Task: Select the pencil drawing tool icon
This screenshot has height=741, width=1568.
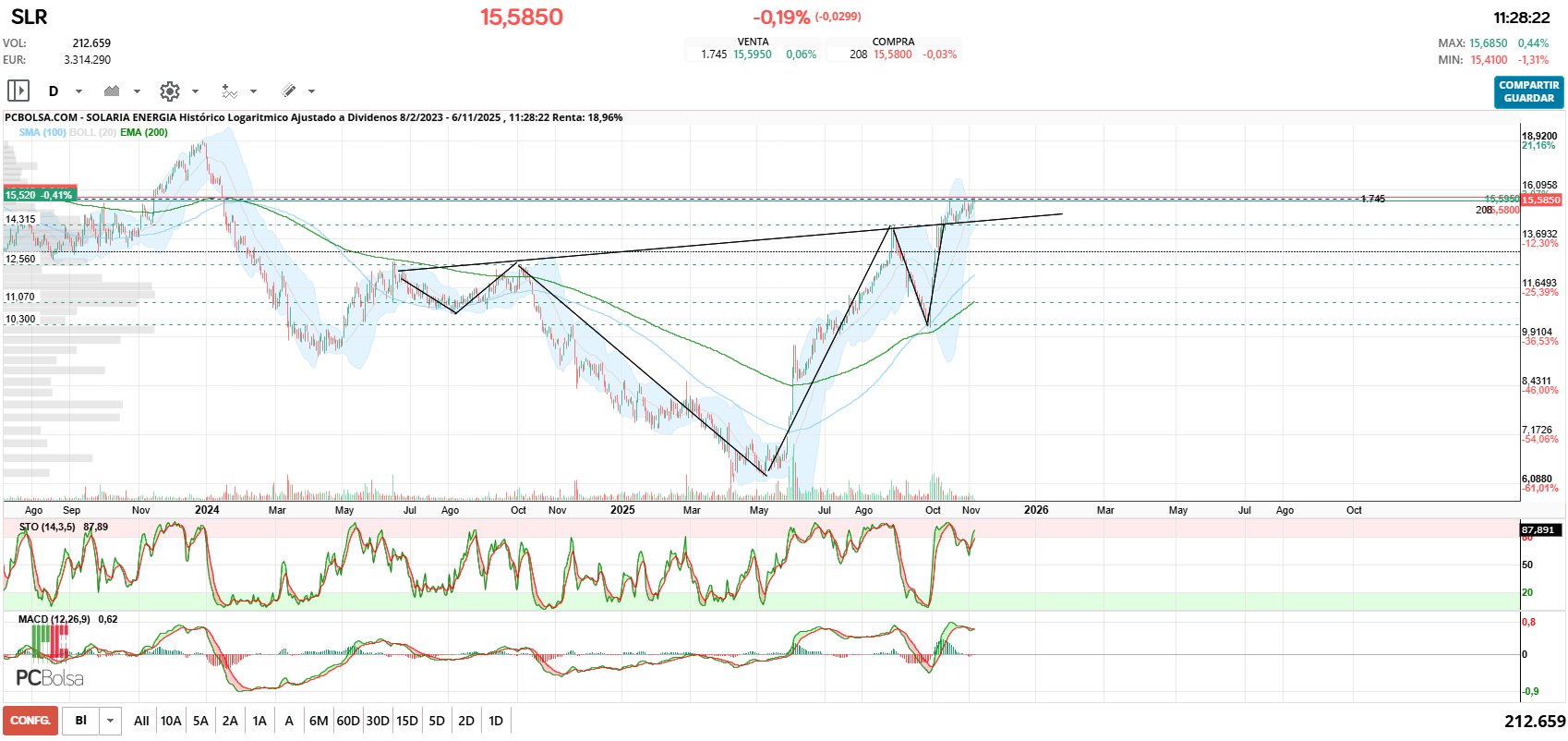Action: (288, 91)
